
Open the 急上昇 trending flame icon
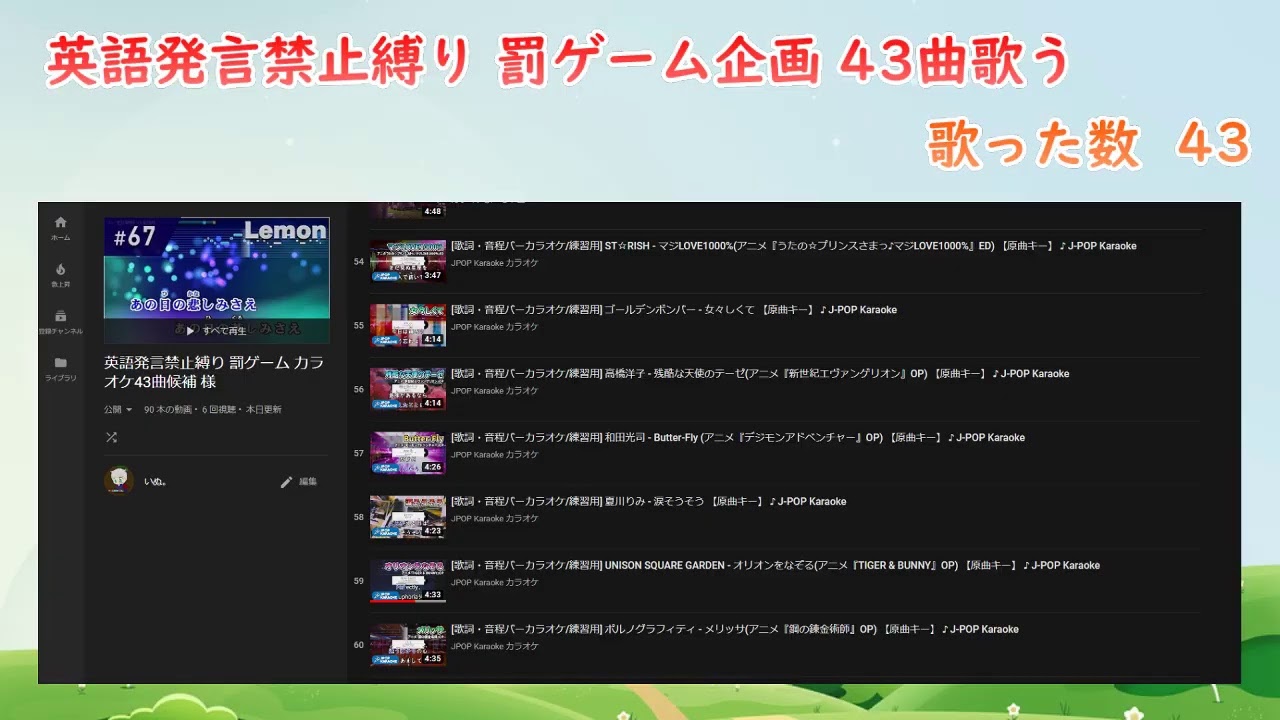[60, 275]
